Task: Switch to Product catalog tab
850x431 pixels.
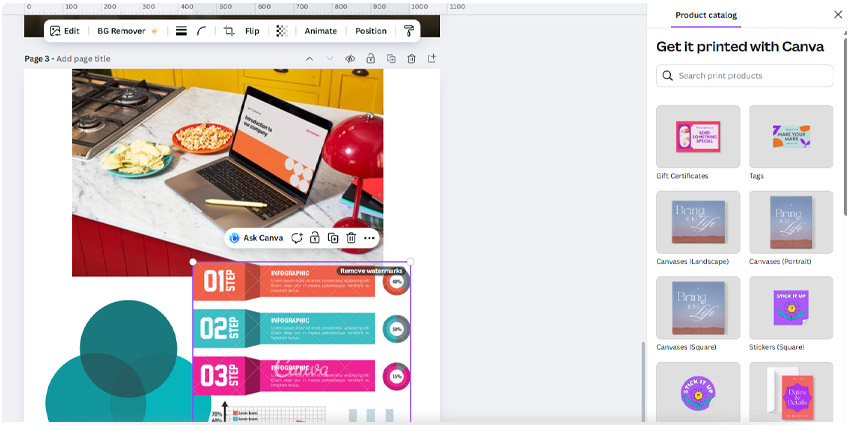Action: pyautogui.click(x=706, y=15)
